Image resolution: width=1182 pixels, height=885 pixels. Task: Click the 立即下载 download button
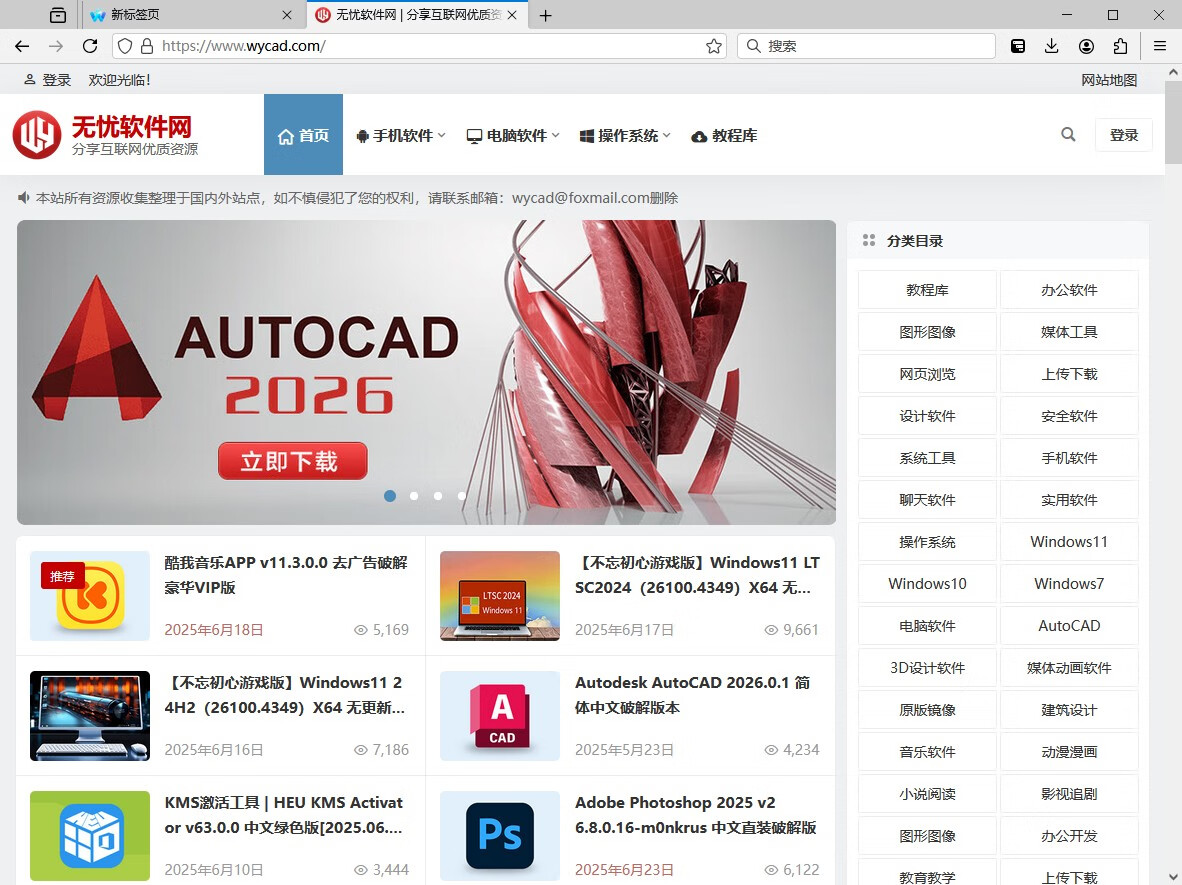pyautogui.click(x=292, y=461)
